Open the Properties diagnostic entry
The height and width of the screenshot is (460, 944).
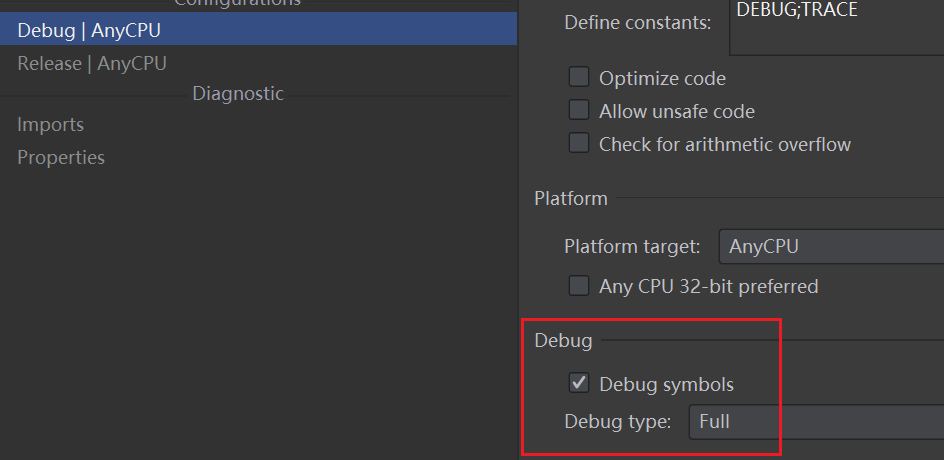[61, 158]
